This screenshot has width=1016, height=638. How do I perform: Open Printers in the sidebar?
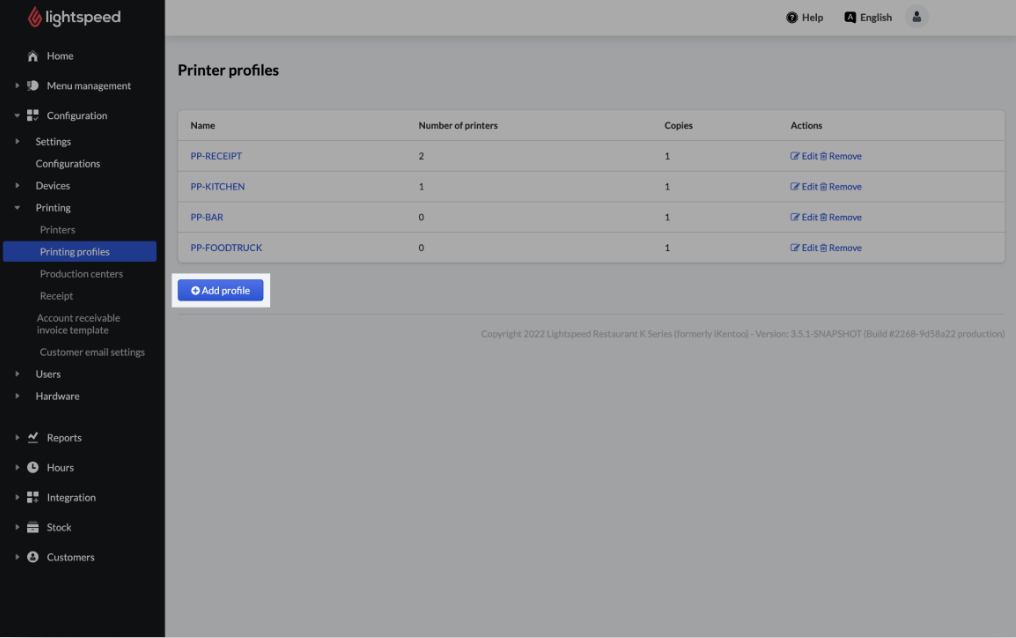pyautogui.click(x=57, y=230)
